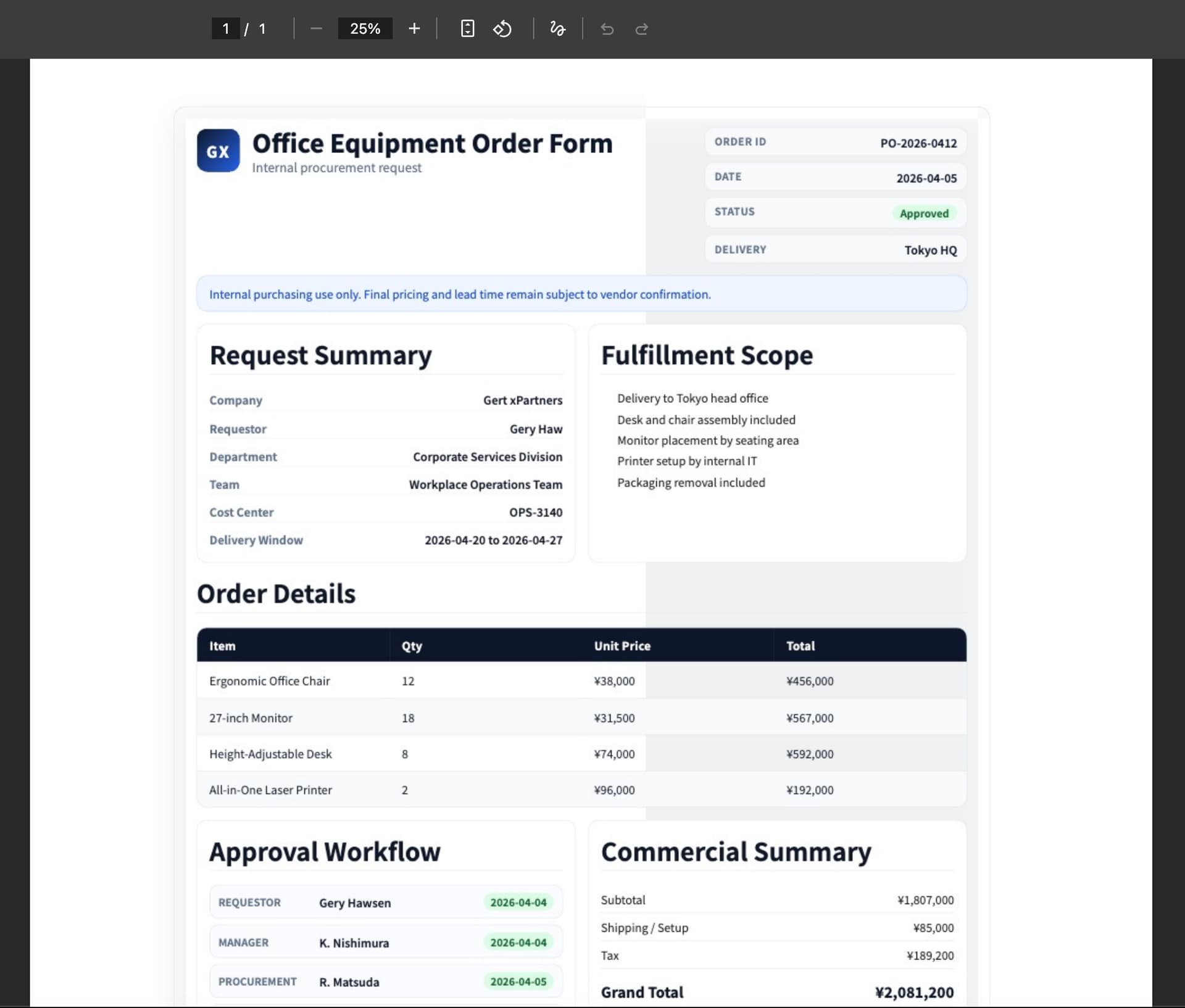The image size is (1185, 1008).
Task: Click the redo arrow in toolbar
Action: point(642,29)
